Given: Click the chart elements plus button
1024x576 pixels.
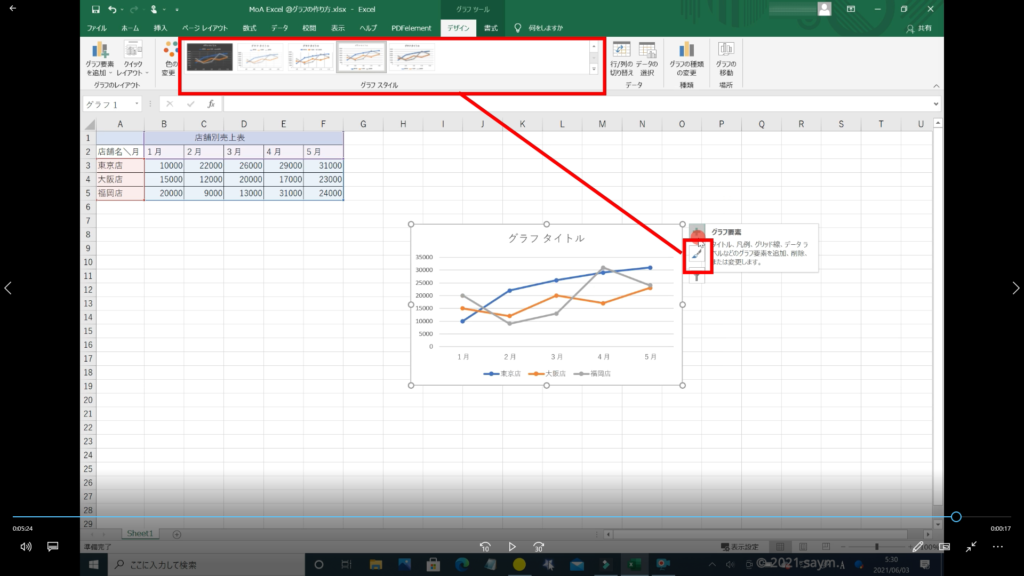Looking at the screenshot, I should click(697, 234).
